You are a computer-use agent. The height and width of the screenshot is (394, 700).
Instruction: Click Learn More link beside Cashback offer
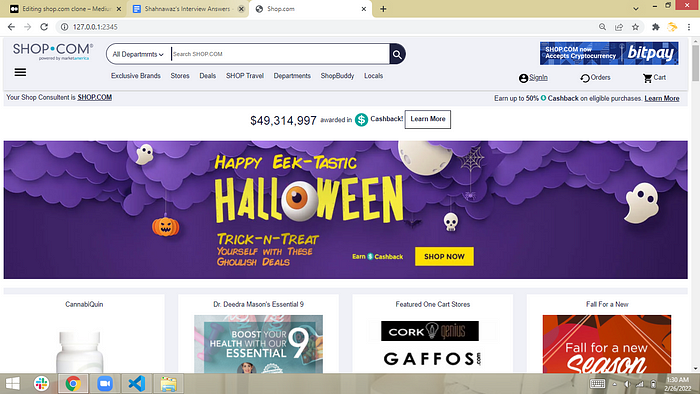(x=662, y=98)
